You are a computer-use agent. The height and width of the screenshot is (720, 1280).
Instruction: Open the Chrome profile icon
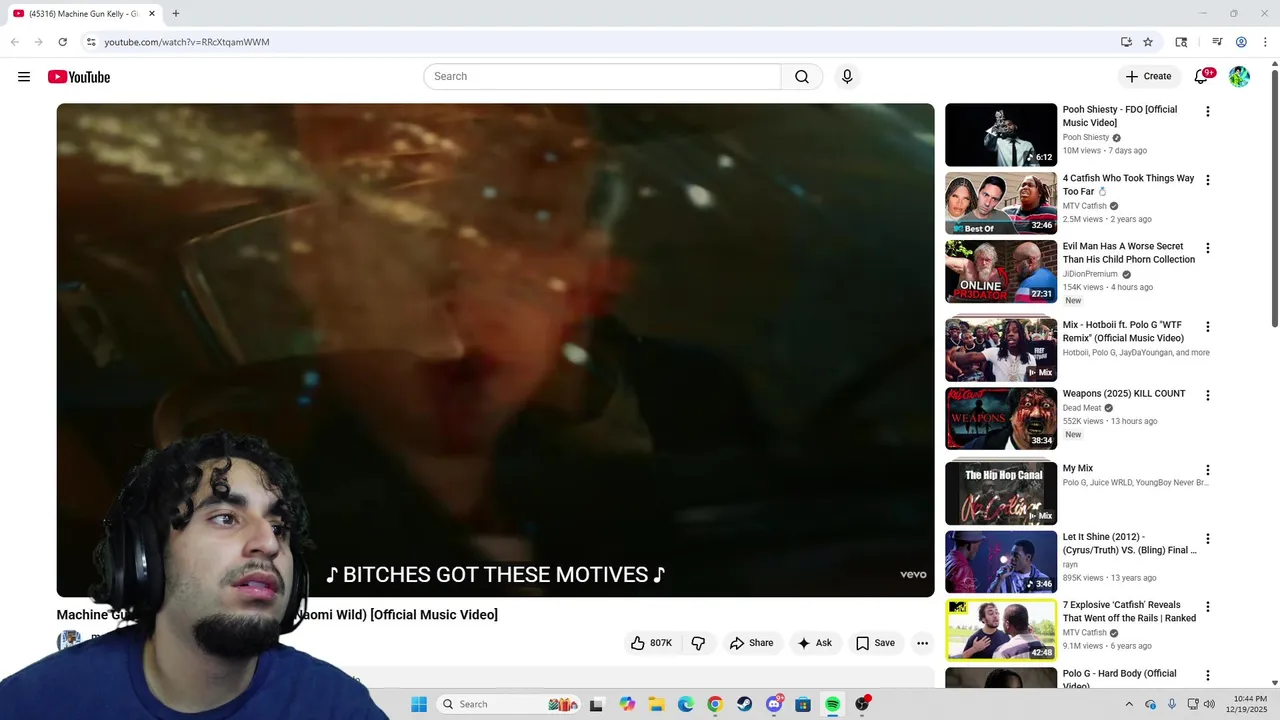pyautogui.click(x=1241, y=42)
